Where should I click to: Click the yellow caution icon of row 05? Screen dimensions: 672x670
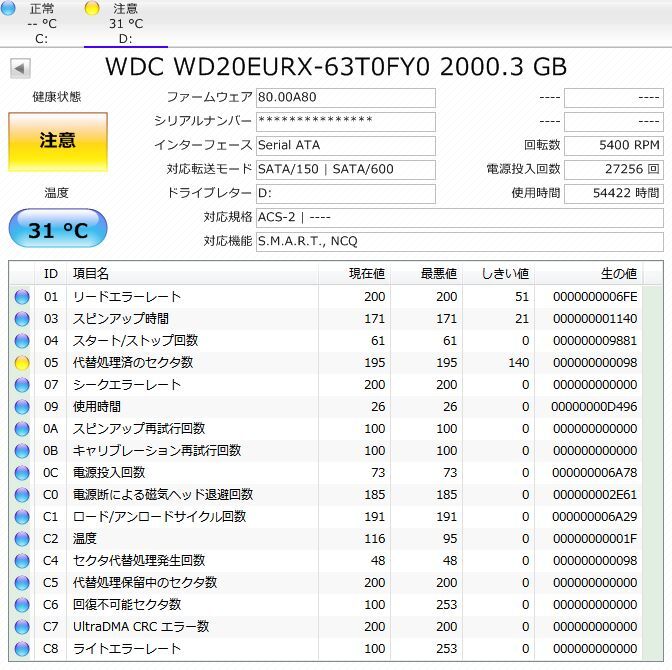(22, 363)
